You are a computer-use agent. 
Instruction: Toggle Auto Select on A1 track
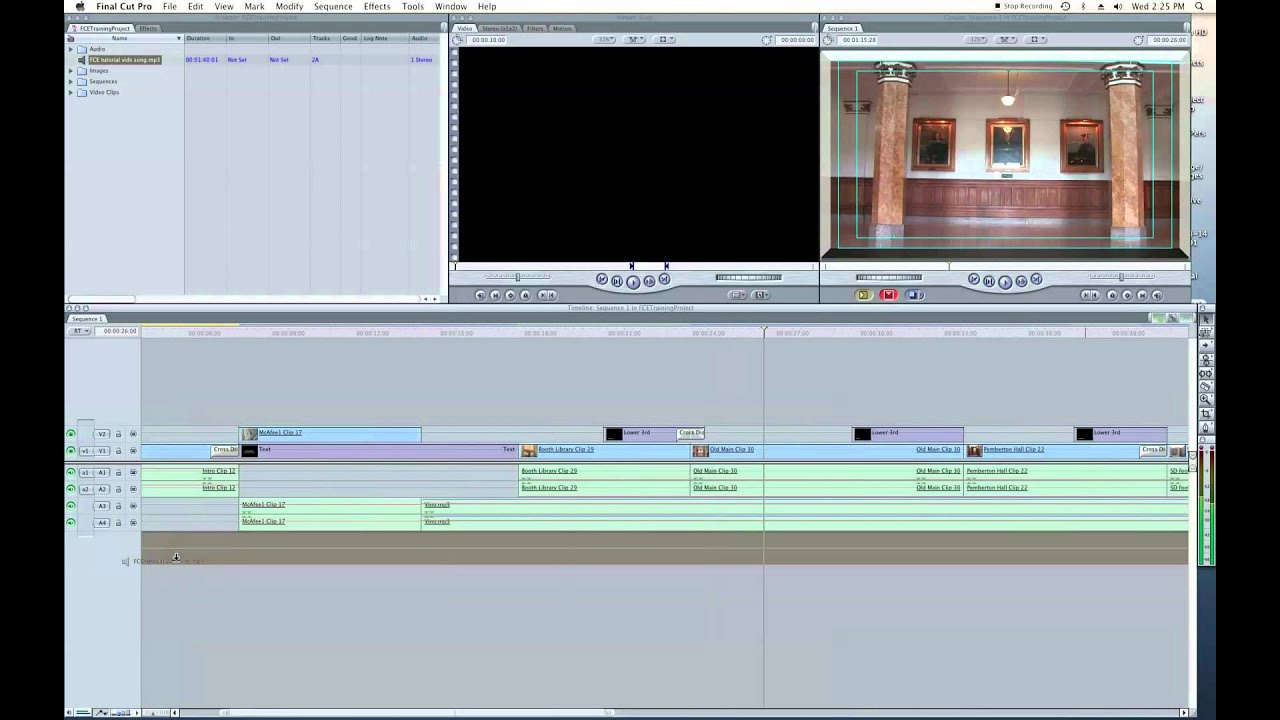pos(133,472)
